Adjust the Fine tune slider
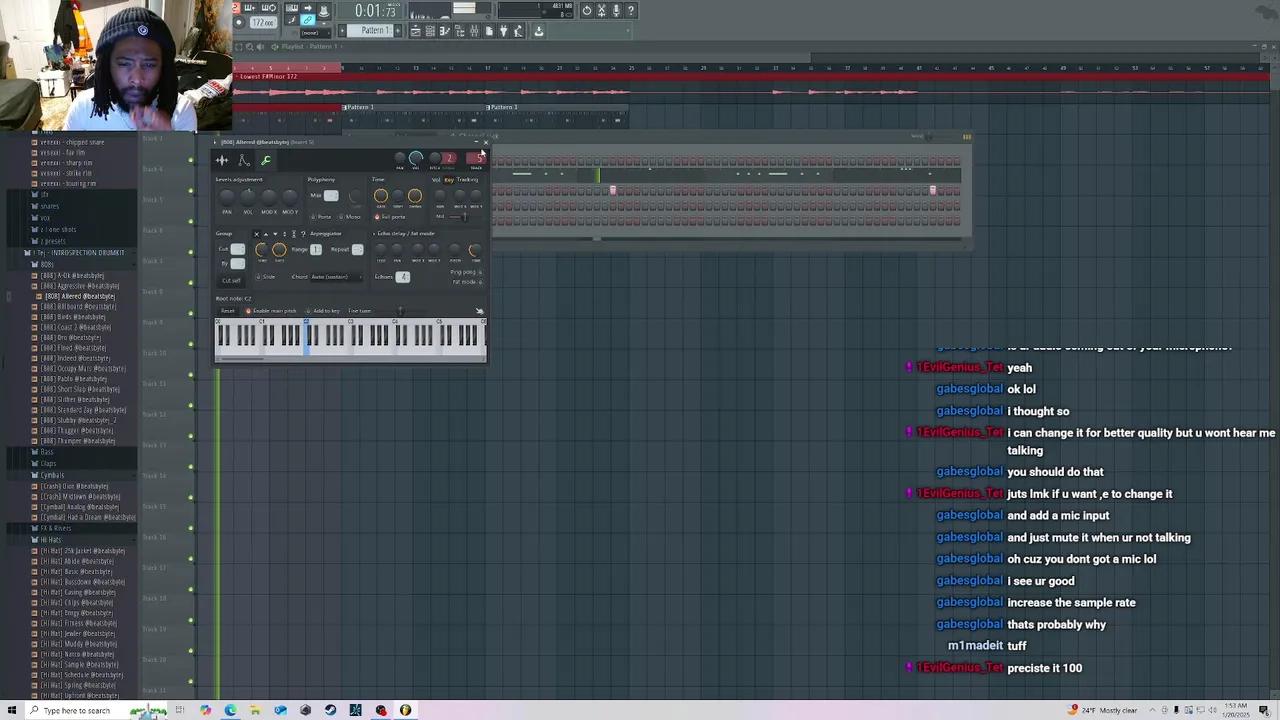The image size is (1280, 720). (400, 311)
